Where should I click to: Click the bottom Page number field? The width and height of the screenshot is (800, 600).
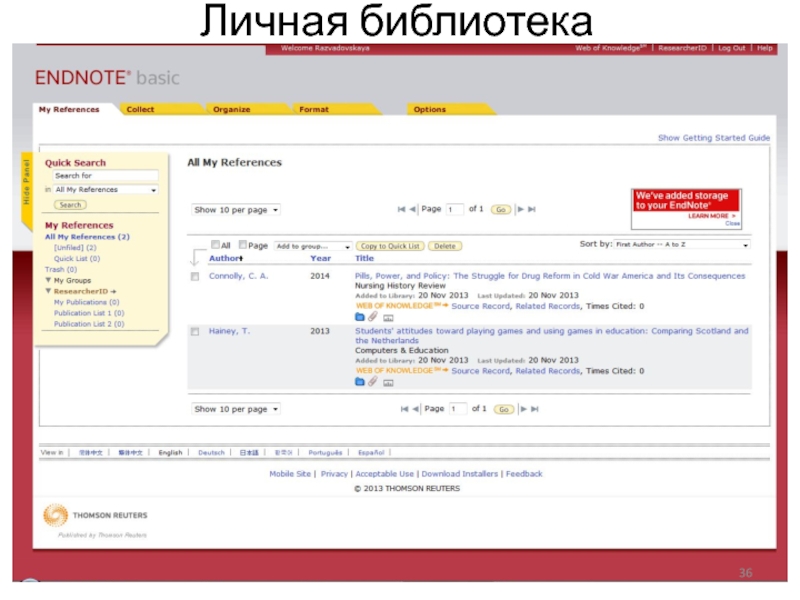pos(458,409)
